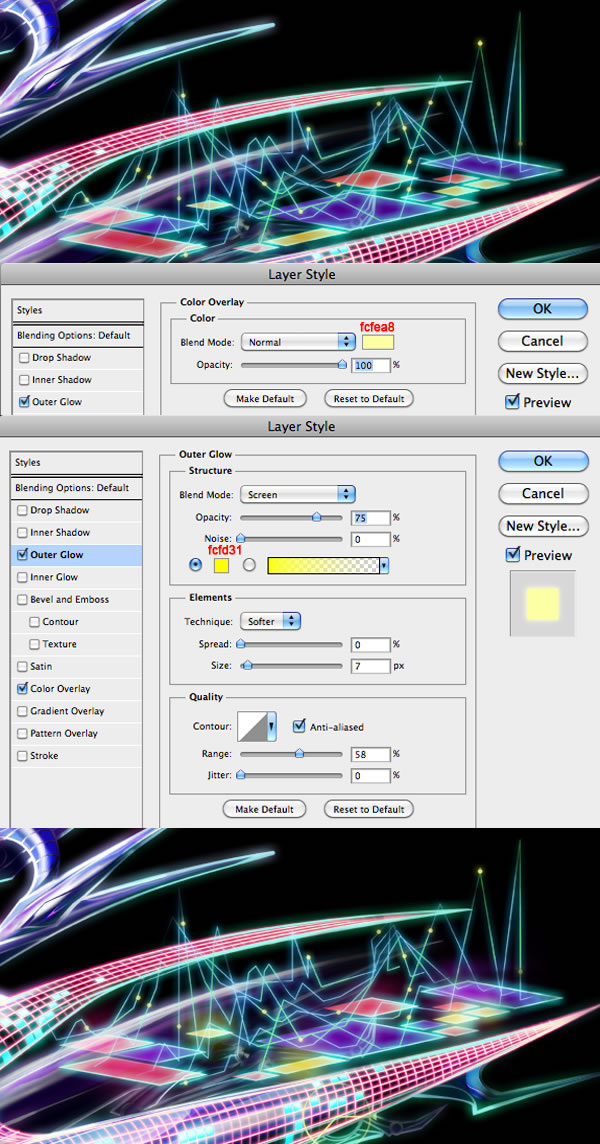Click the pale yellow overlay color swatch

(x=377, y=342)
